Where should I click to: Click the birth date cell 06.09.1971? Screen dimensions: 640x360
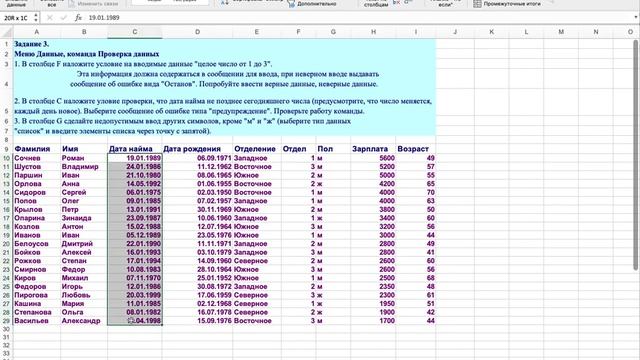pos(198,158)
